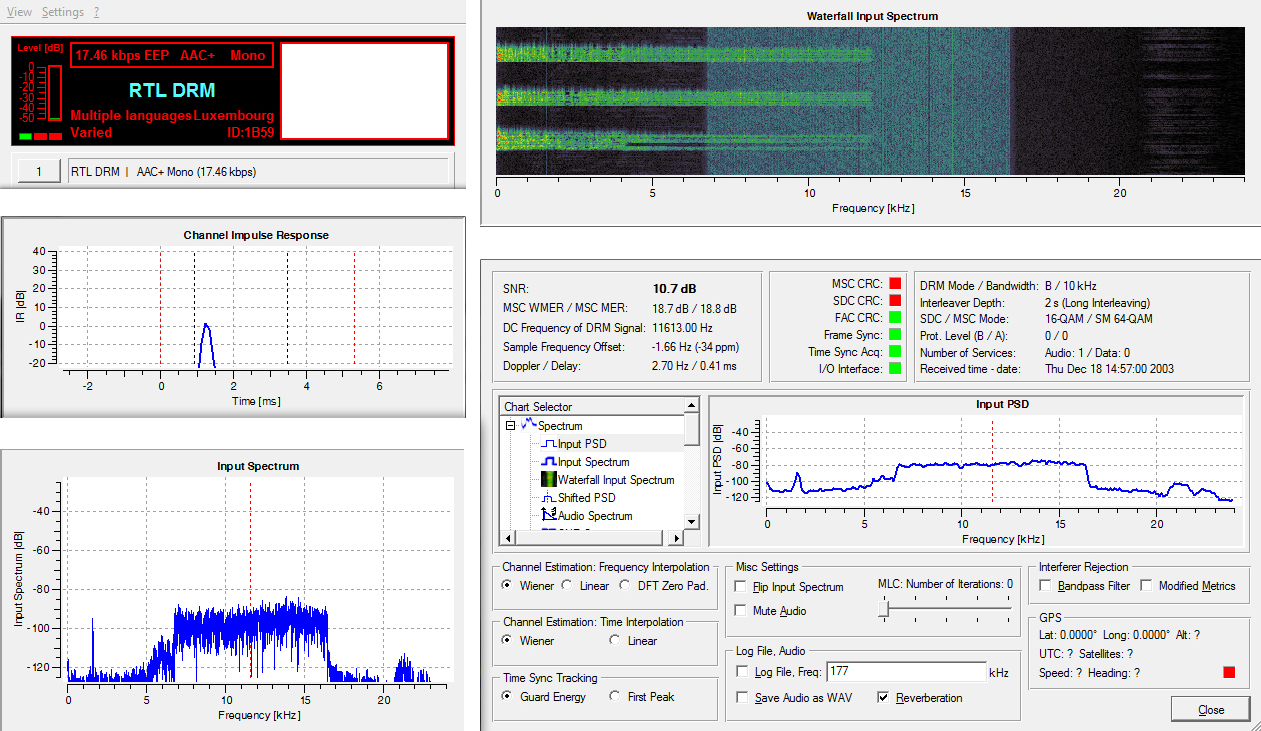The height and width of the screenshot is (731, 1261).
Task: Enable the Flip Input Spectrum checkbox
Action: [741, 587]
